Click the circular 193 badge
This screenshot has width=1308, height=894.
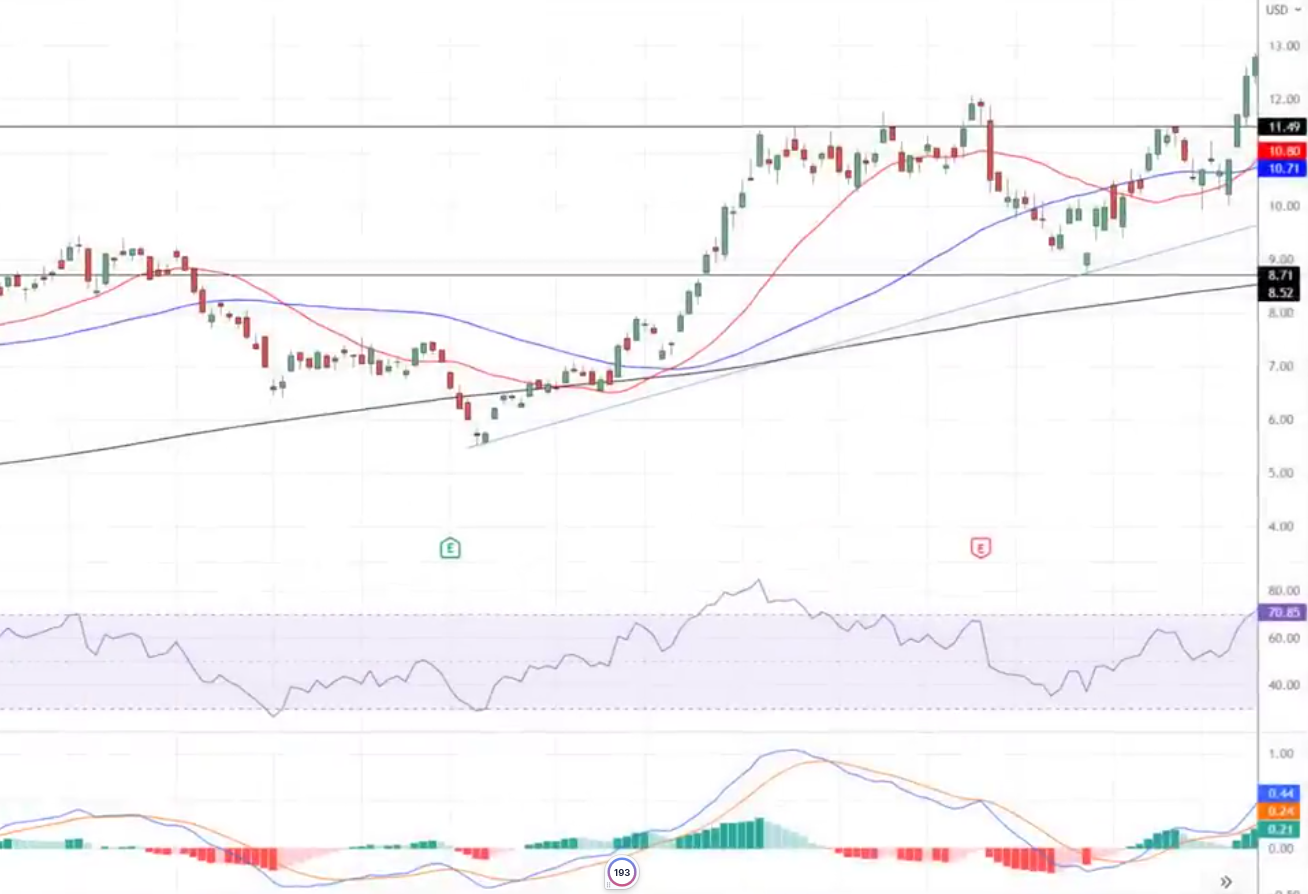coord(621,873)
